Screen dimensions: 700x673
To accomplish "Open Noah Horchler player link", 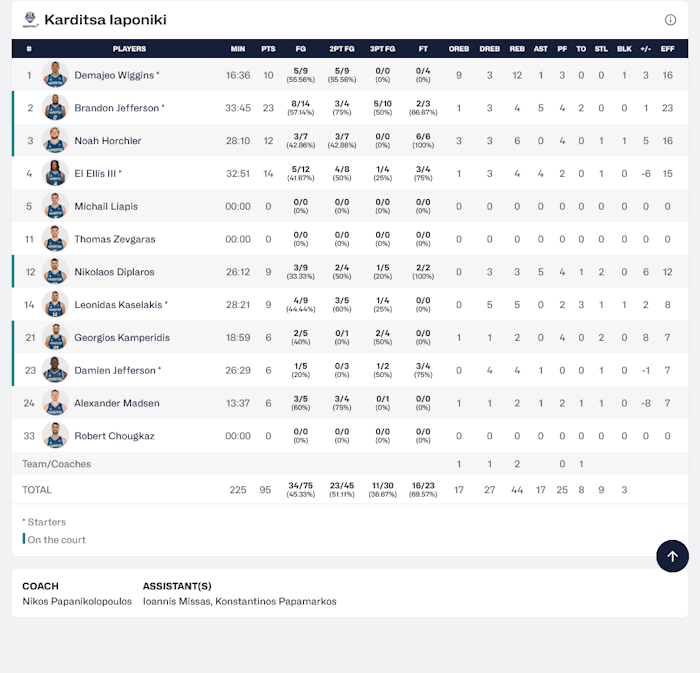I will tap(108, 141).
